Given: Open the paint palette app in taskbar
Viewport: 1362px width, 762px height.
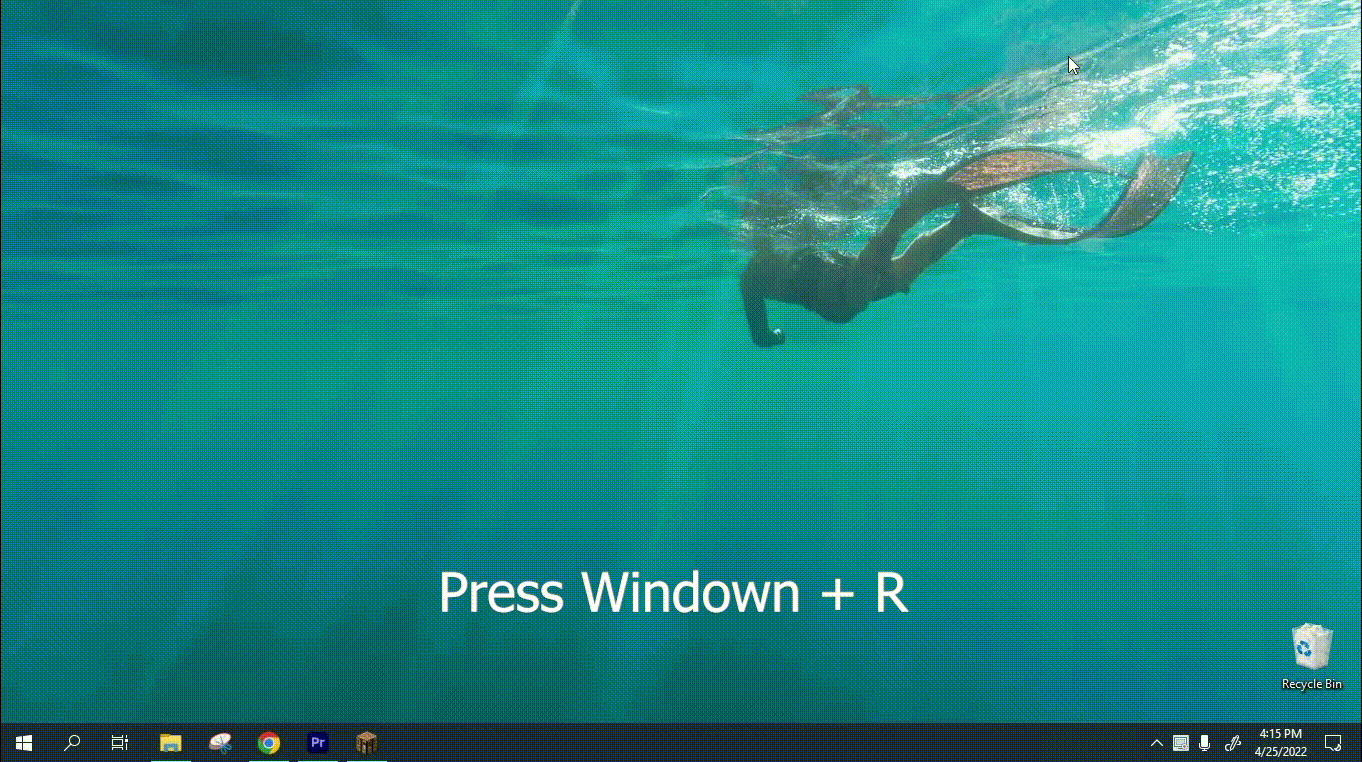Looking at the screenshot, I should (x=220, y=743).
